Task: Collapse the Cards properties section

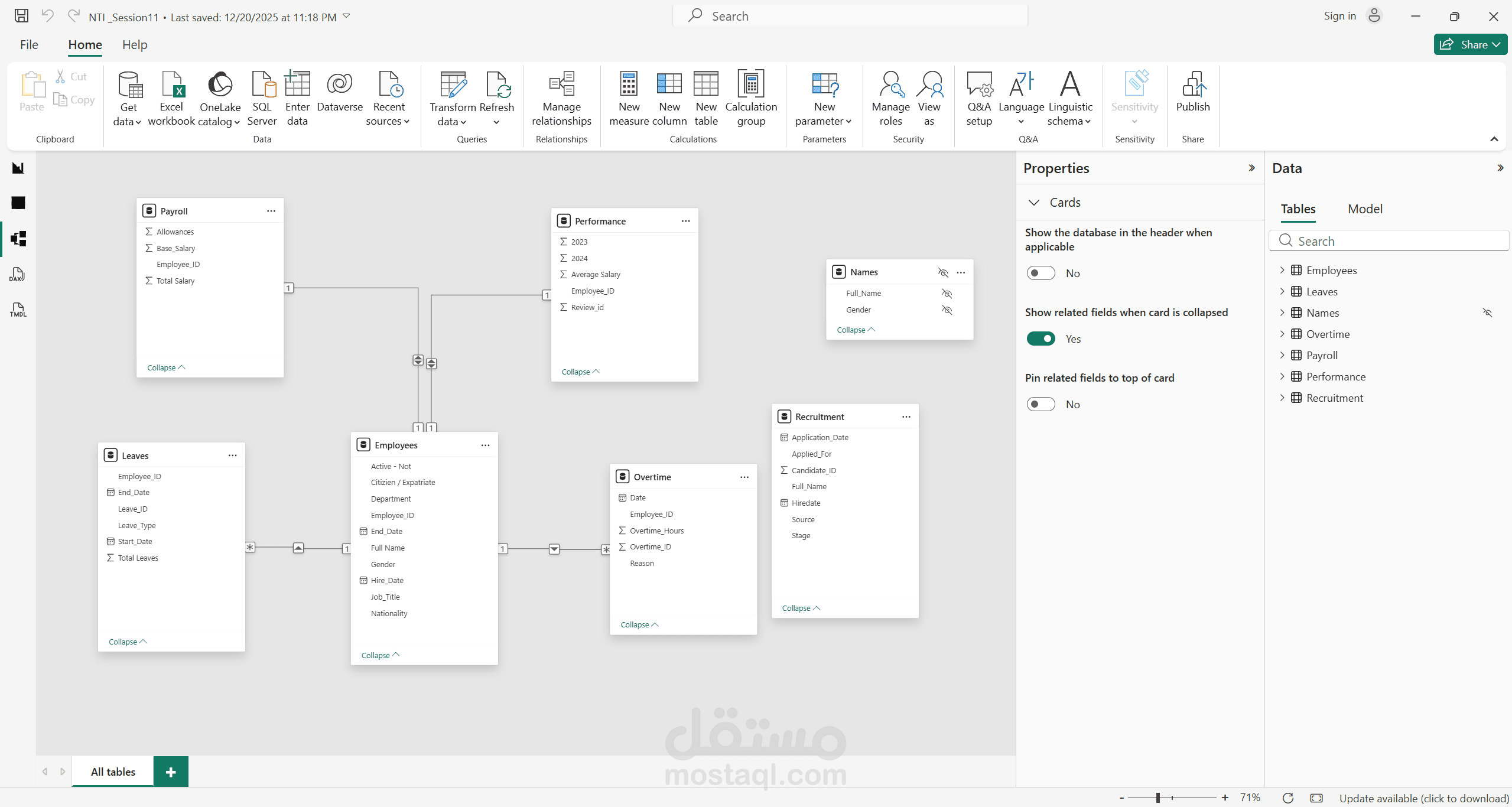Action: click(1033, 203)
